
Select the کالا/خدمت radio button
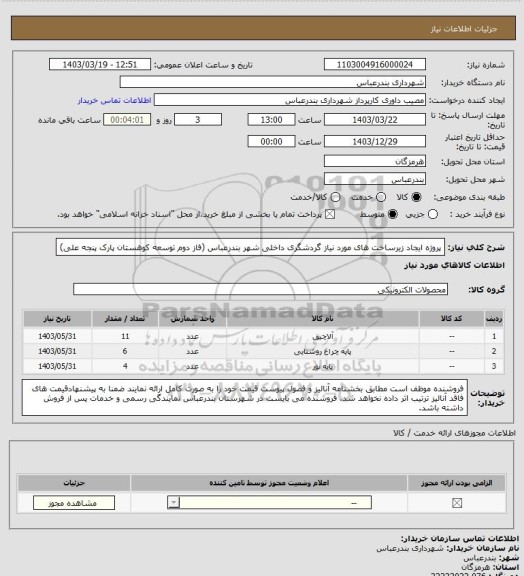click(335, 197)
